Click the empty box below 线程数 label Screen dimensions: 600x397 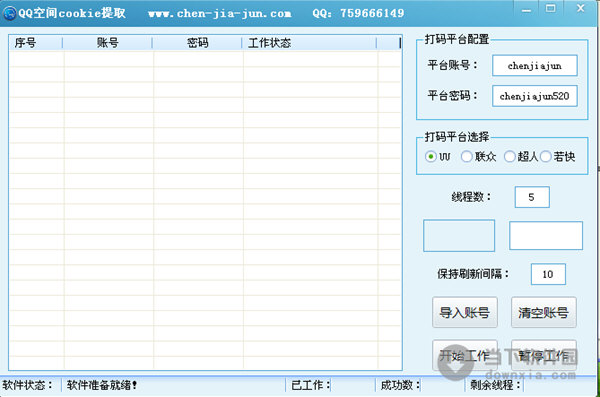459,235
